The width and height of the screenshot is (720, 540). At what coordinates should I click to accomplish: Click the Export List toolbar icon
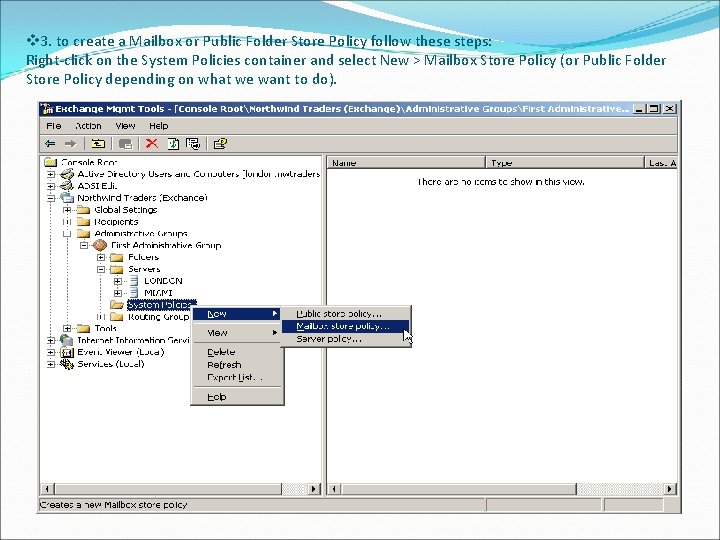193,144
